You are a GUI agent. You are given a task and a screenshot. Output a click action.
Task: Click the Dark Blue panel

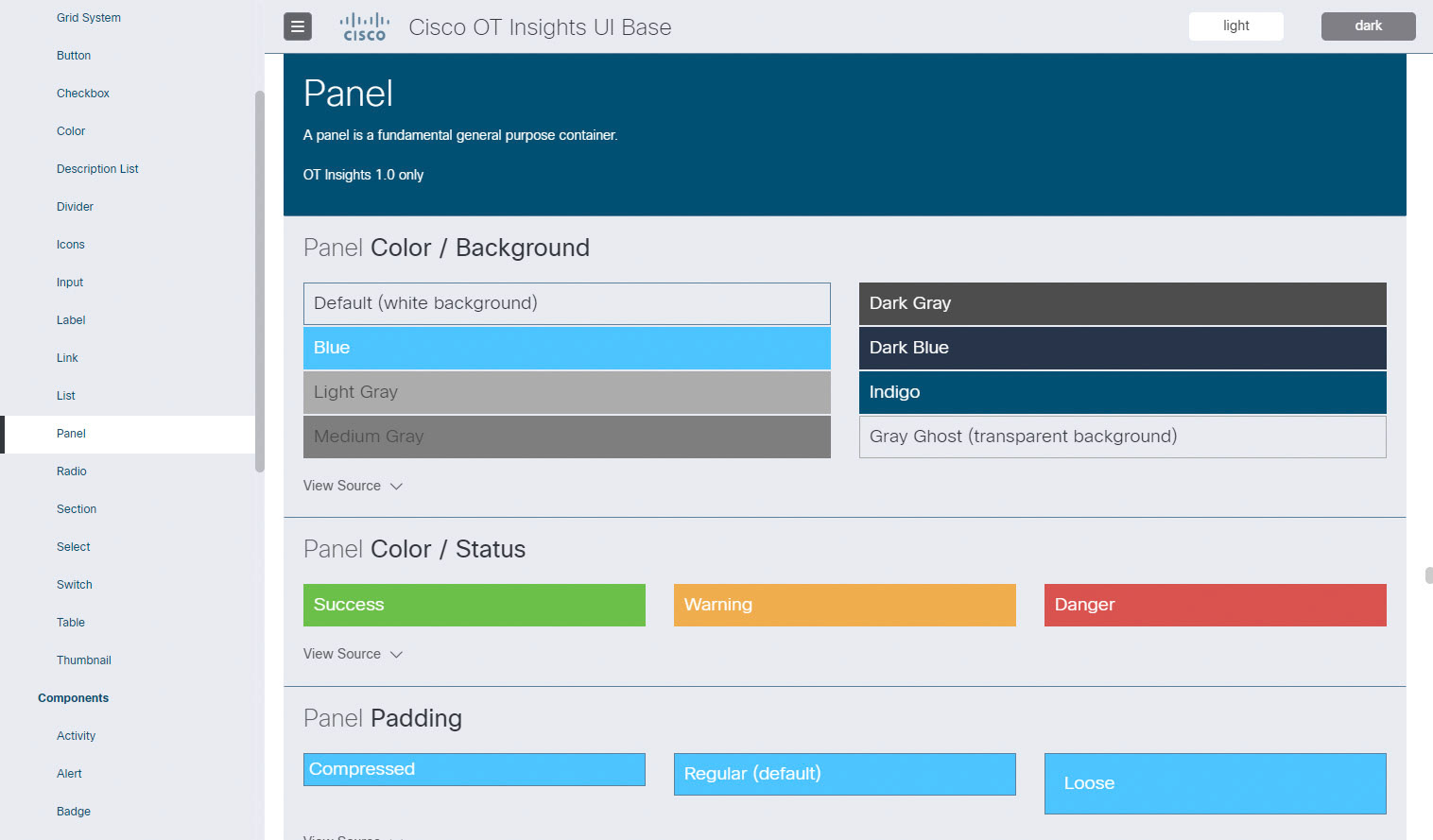pyautogui.click(x=1123, y=348)
